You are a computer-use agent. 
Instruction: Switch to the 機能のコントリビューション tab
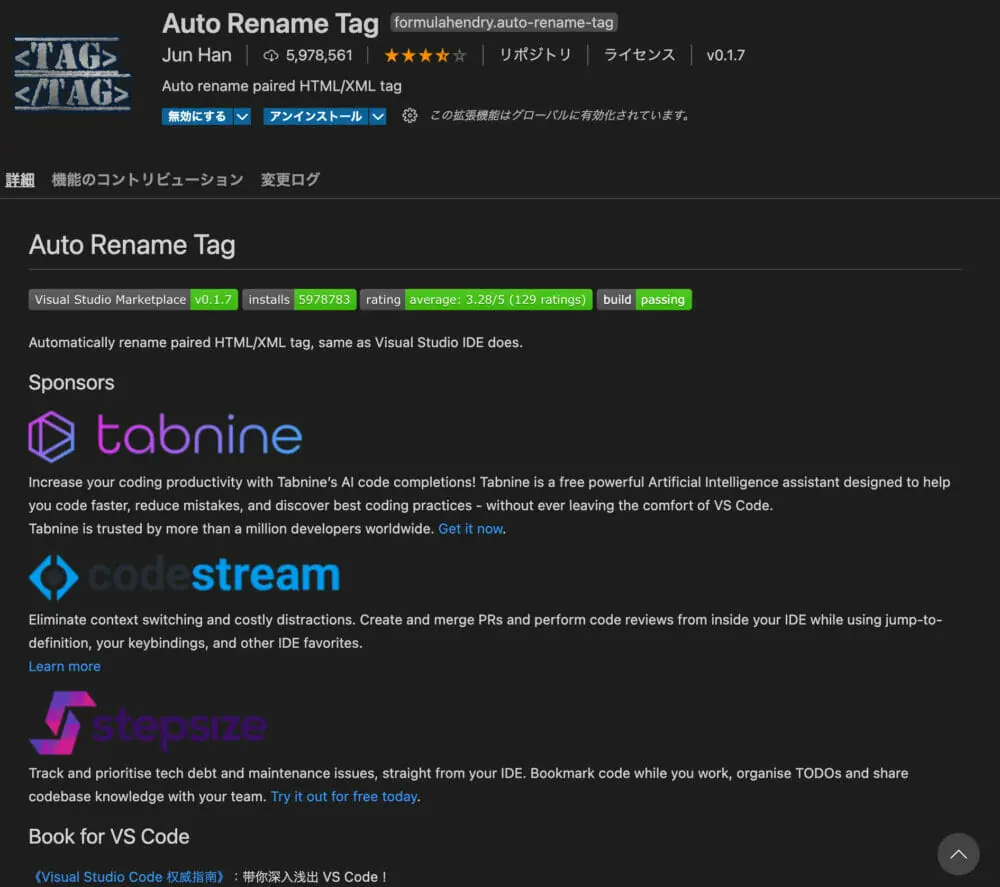point(147,180)
